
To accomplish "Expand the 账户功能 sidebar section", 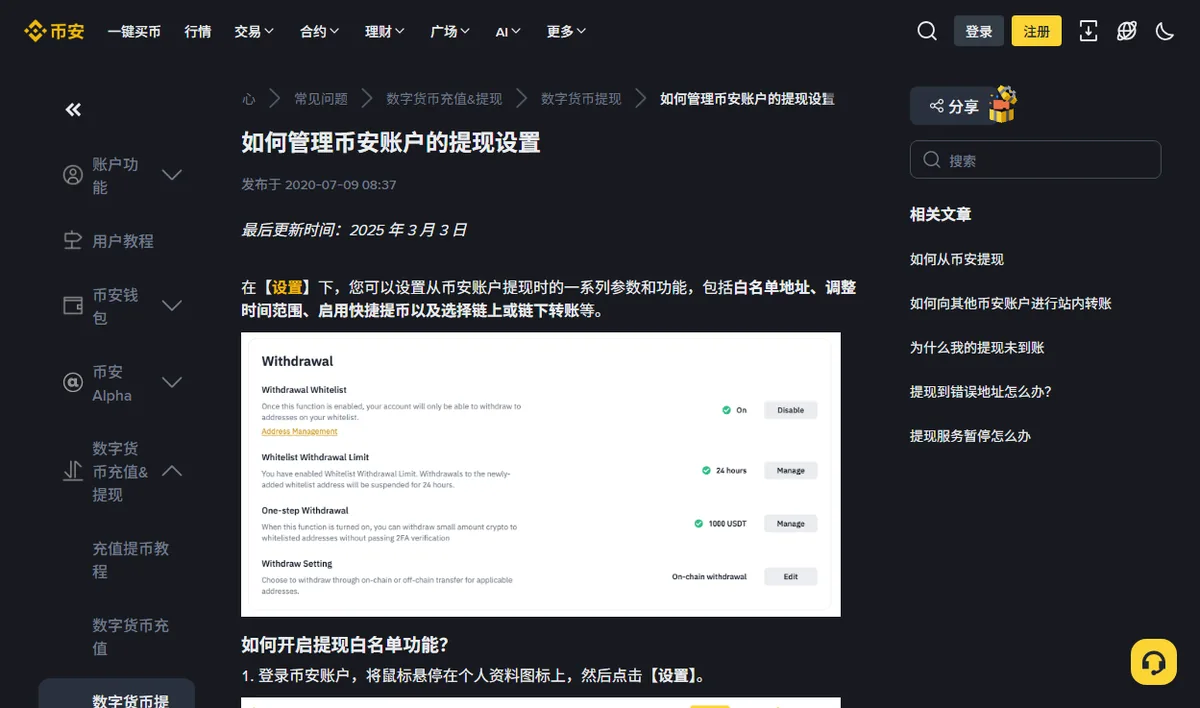I will [172, 175].
